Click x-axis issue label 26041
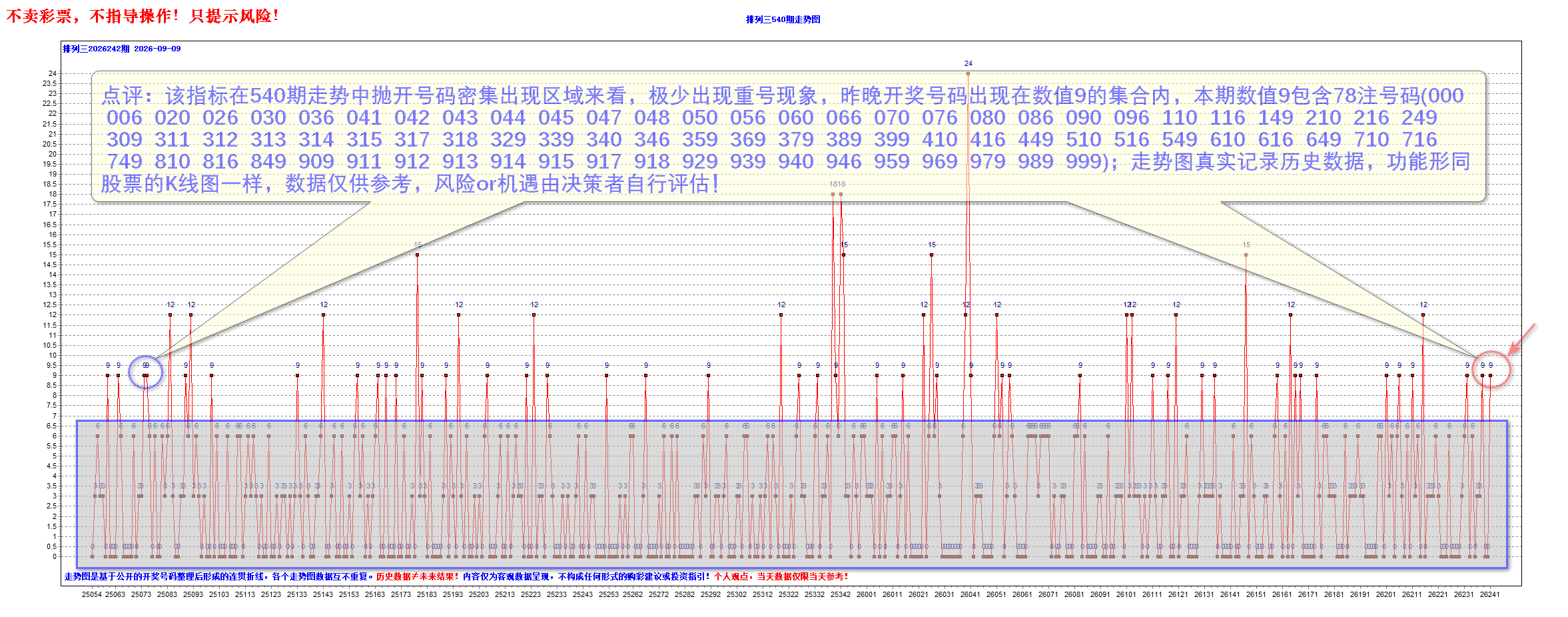Viewport: 1568px width, 617px height. point(971,594)
